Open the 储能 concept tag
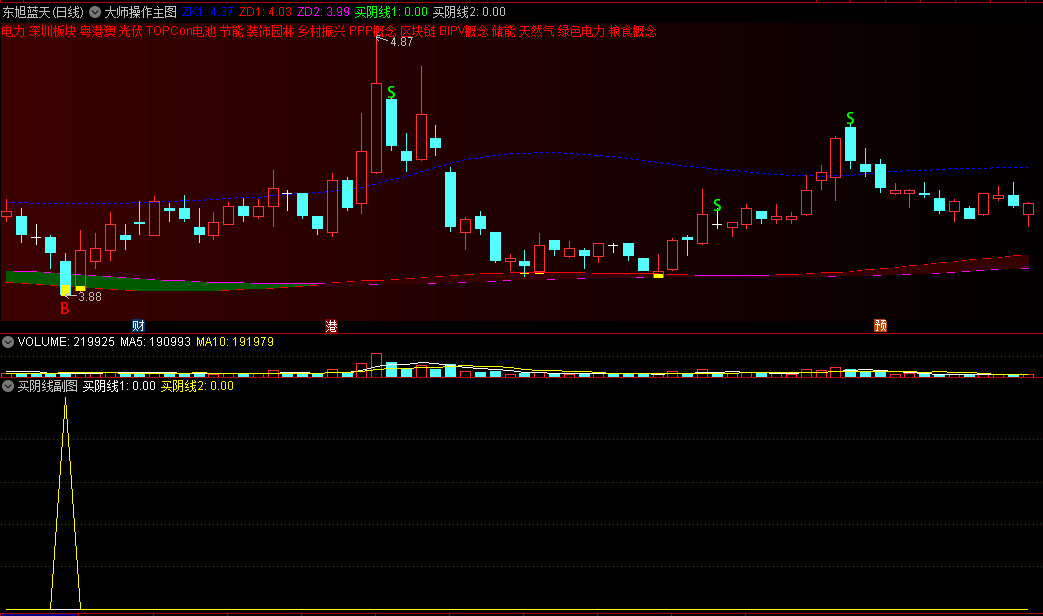The height and width of the screenshot is (616, 1043). pyautogui.click(x=504, y=31)
